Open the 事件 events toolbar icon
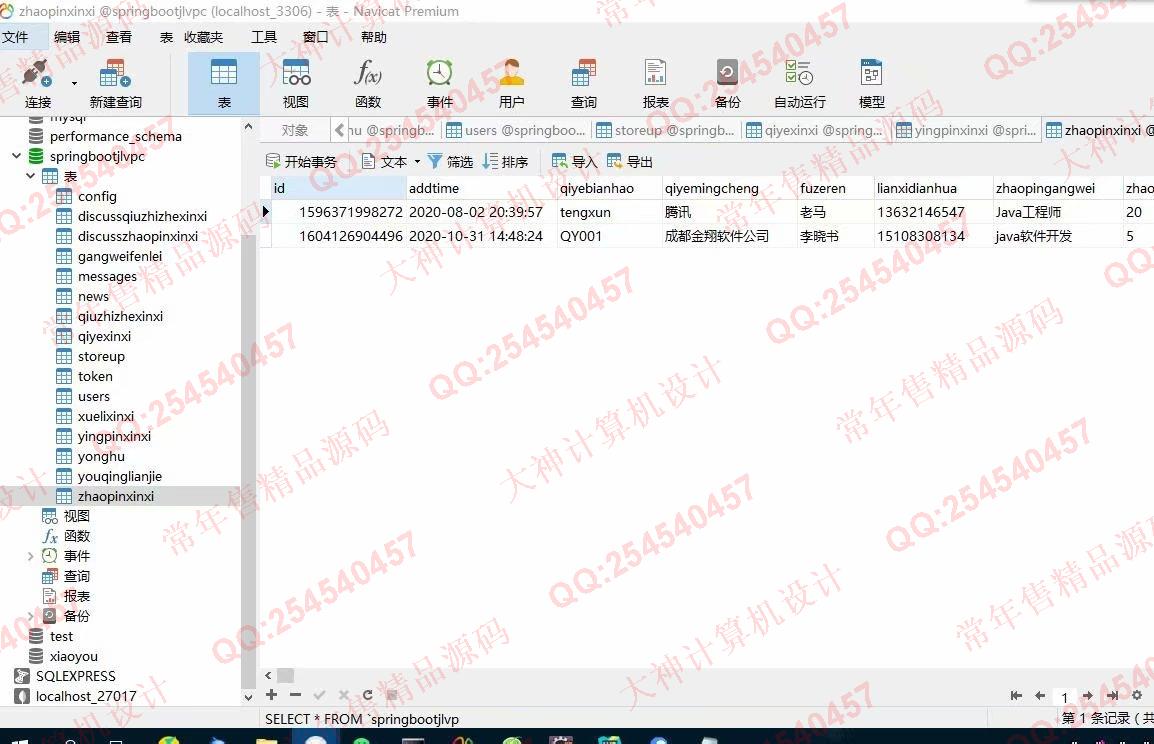Viewport: 1154px width, 744px height. 439,84
